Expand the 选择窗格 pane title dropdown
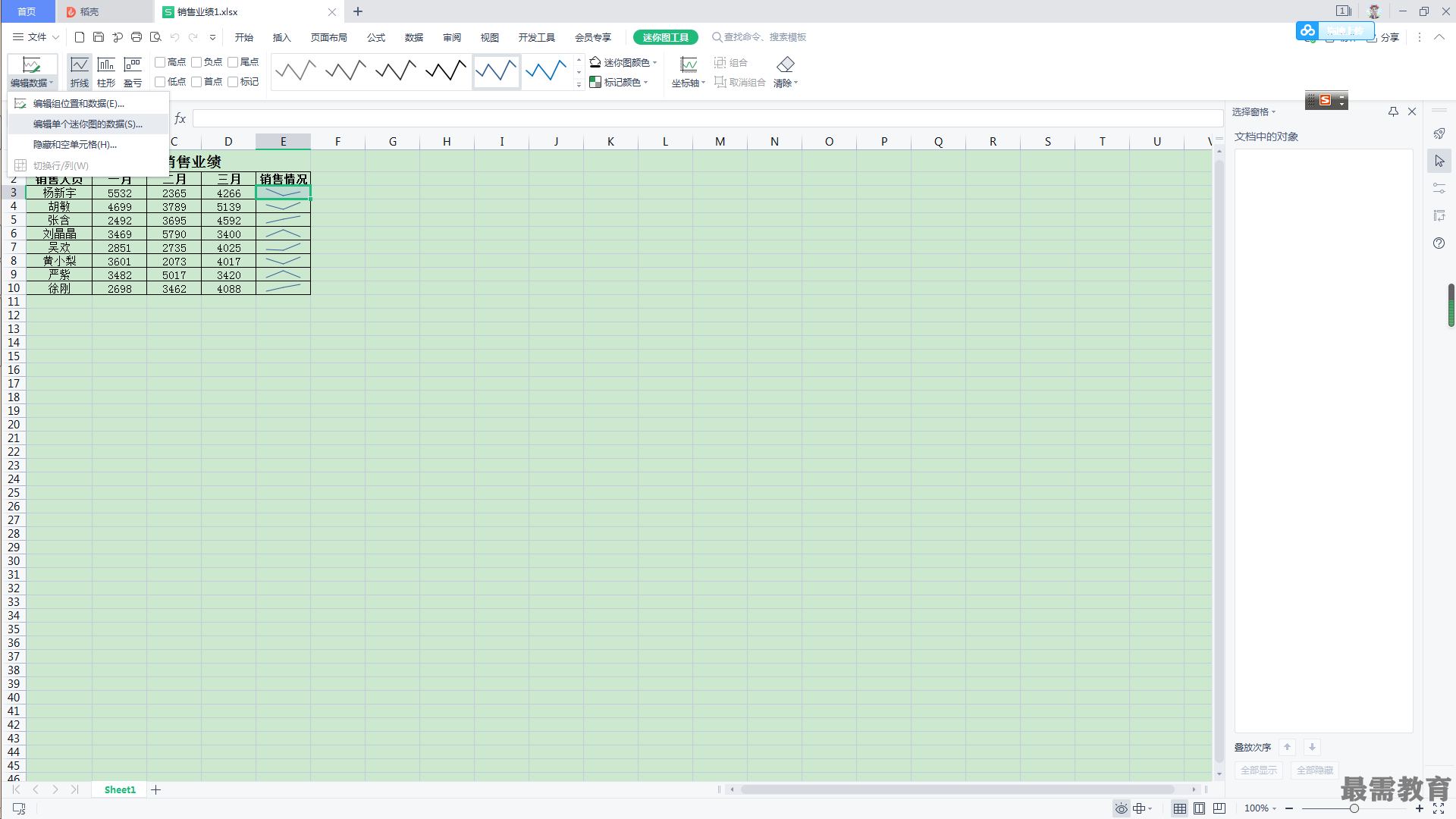The image size is (1456, 819). [x=1254, y=111]
